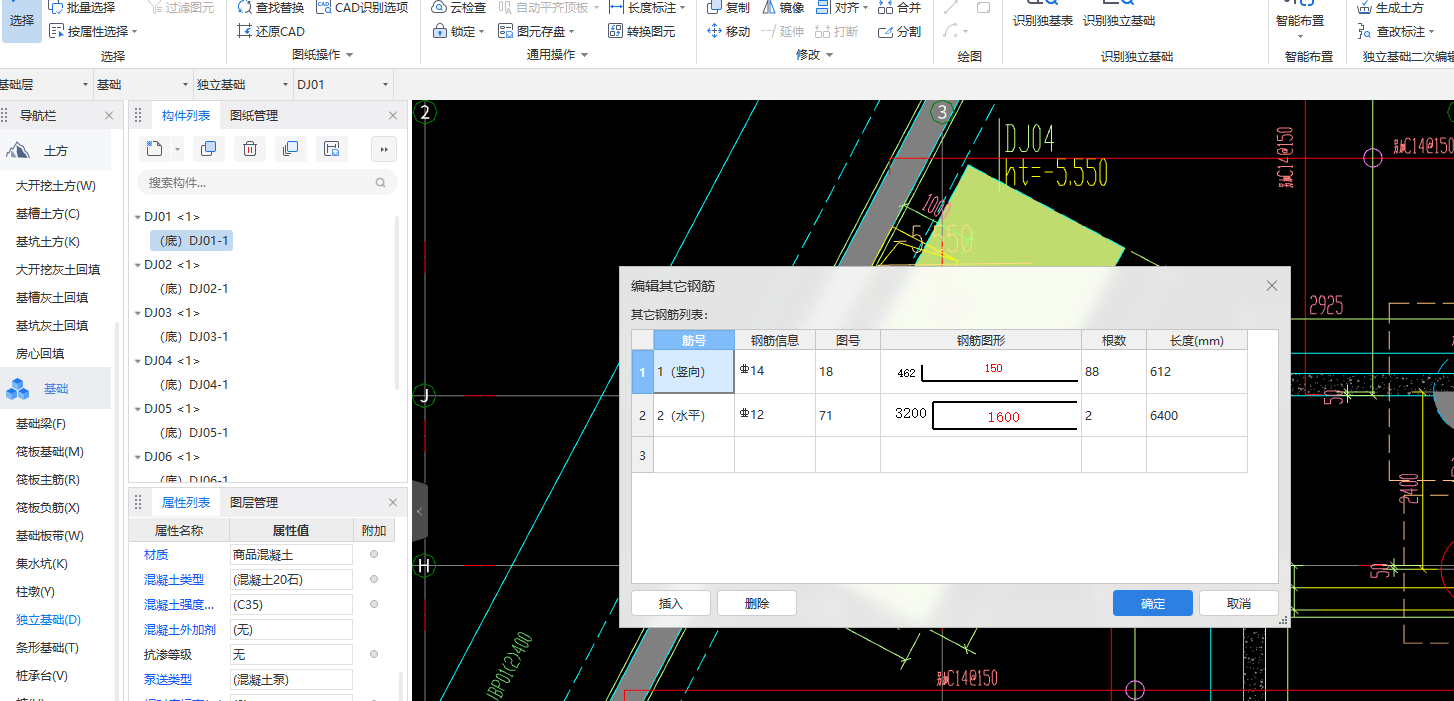Open 按属性选择 select by attribute

click(93, 32)
